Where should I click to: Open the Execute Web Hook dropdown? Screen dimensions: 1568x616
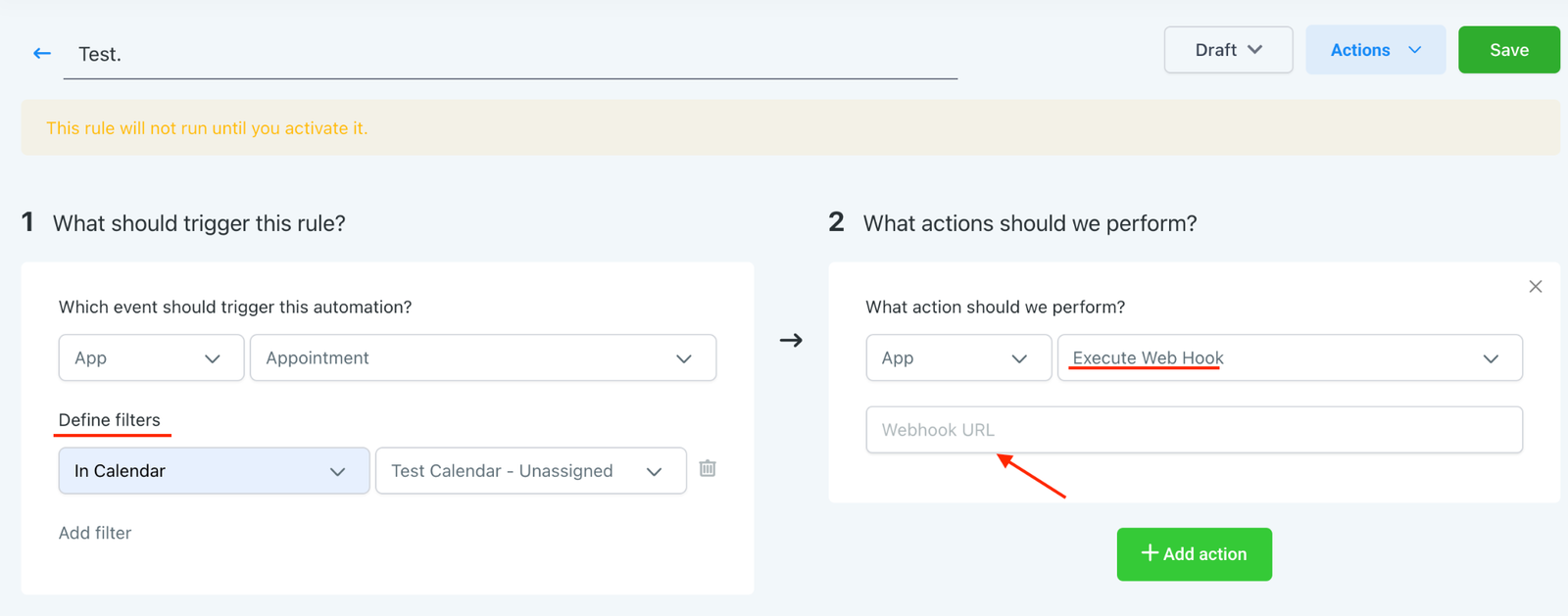(x=1289, y=358)
